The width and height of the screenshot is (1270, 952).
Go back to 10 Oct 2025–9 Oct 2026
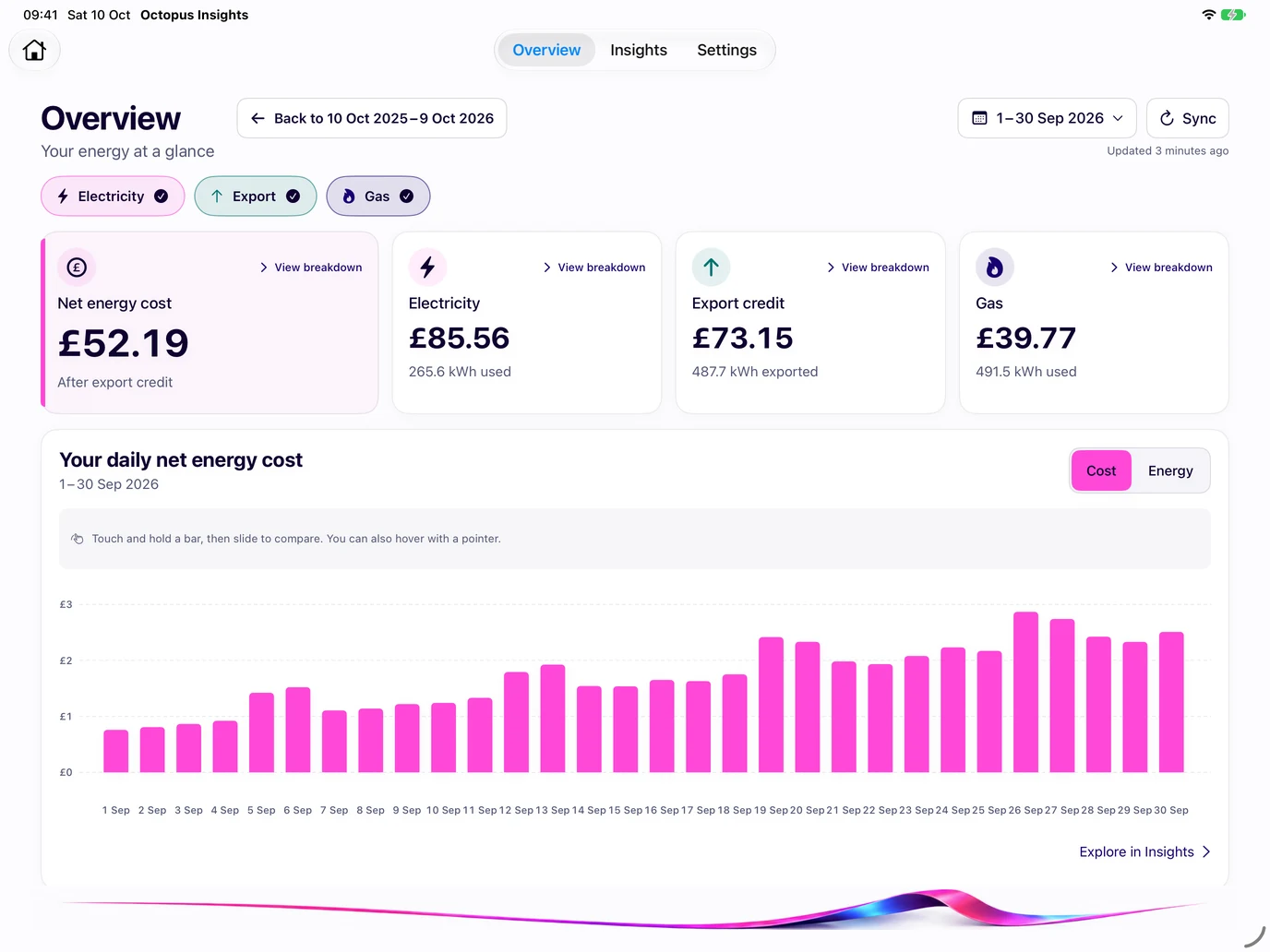(372, 118)
